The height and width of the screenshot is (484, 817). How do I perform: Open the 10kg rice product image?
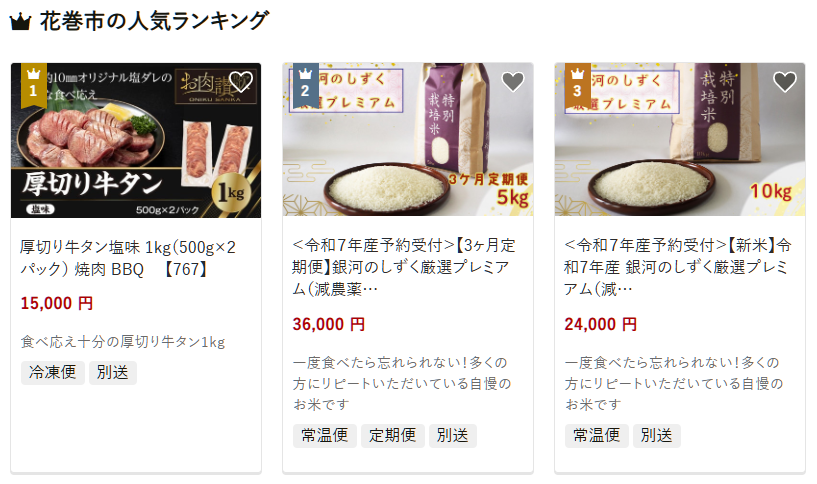680,140
